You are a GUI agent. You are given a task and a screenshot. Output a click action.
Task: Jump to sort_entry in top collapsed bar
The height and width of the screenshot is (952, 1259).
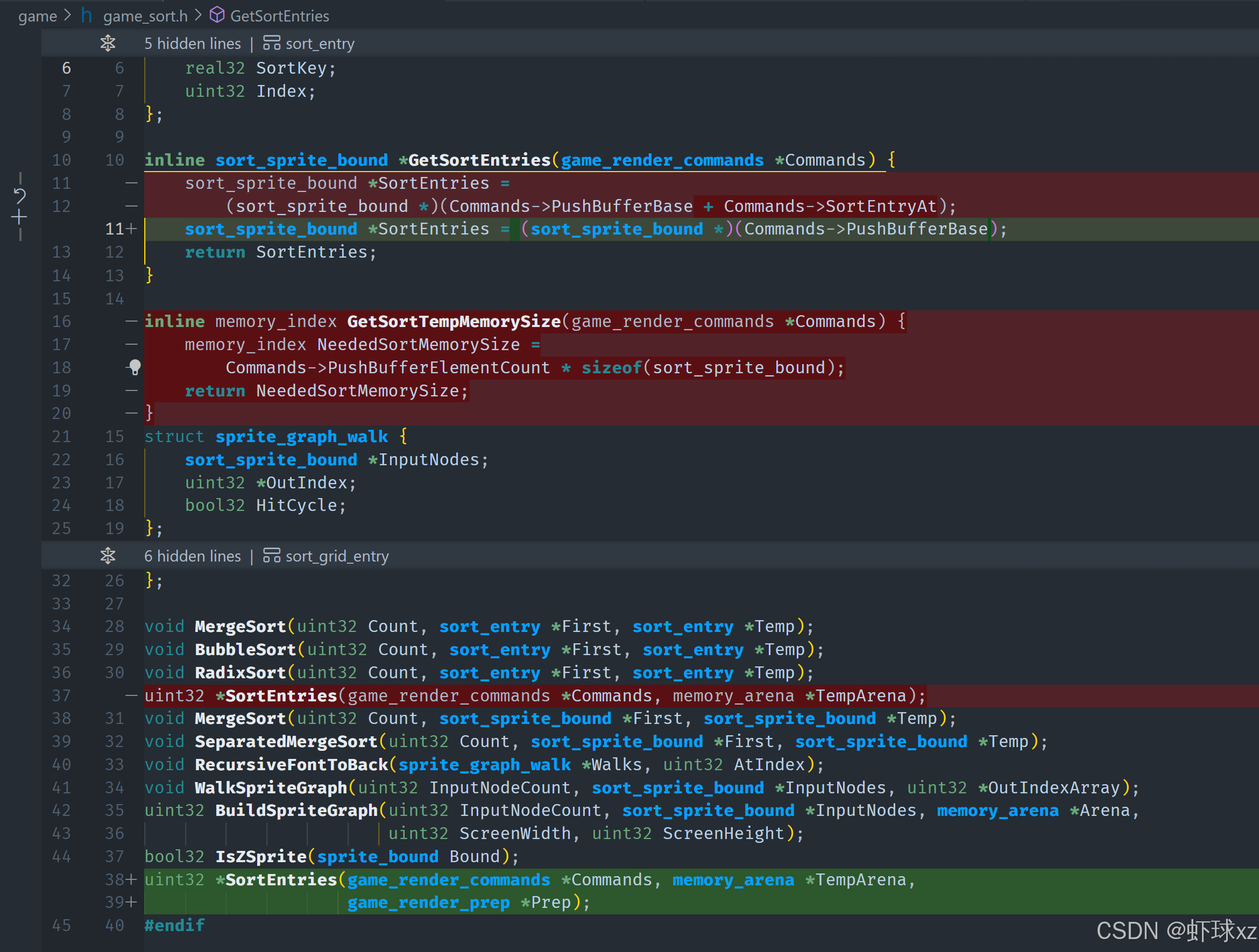(320, 44)
